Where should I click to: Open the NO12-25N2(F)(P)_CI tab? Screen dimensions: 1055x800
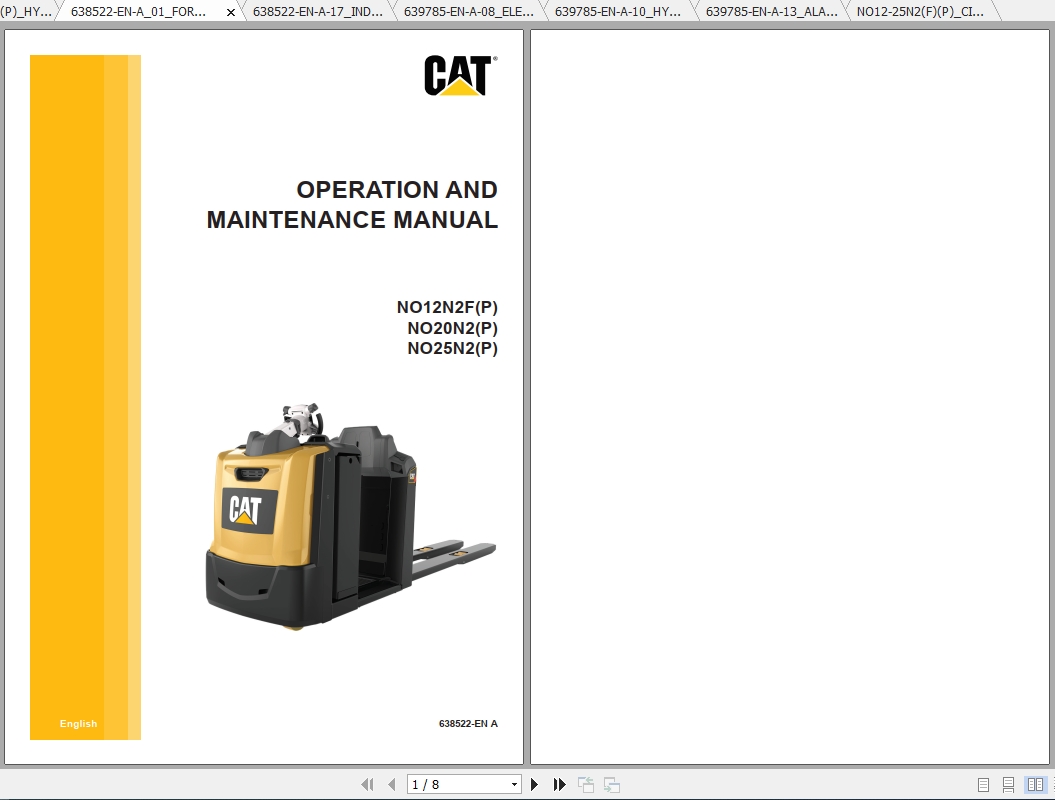click(x=919, y=12)
